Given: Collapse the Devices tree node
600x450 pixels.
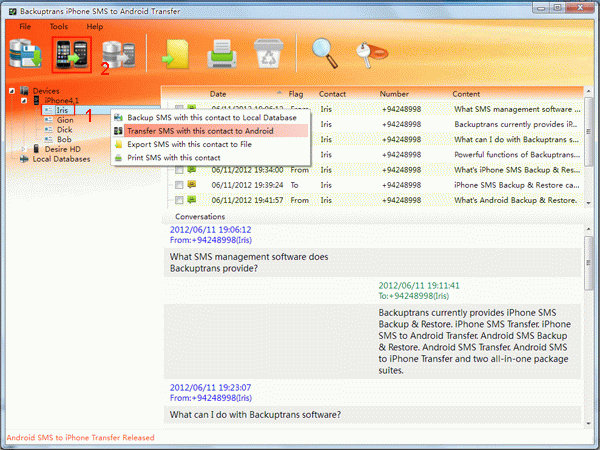Looking at the screenshot, I should 11,91.
